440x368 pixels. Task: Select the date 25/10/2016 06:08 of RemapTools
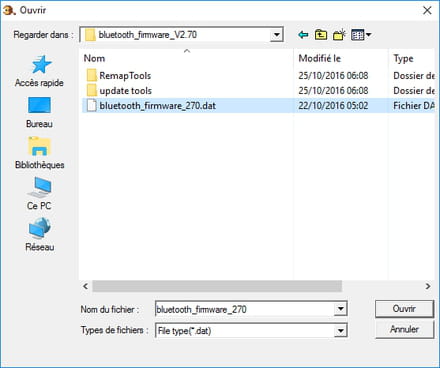pyautogui.click(x=333, y=76)
